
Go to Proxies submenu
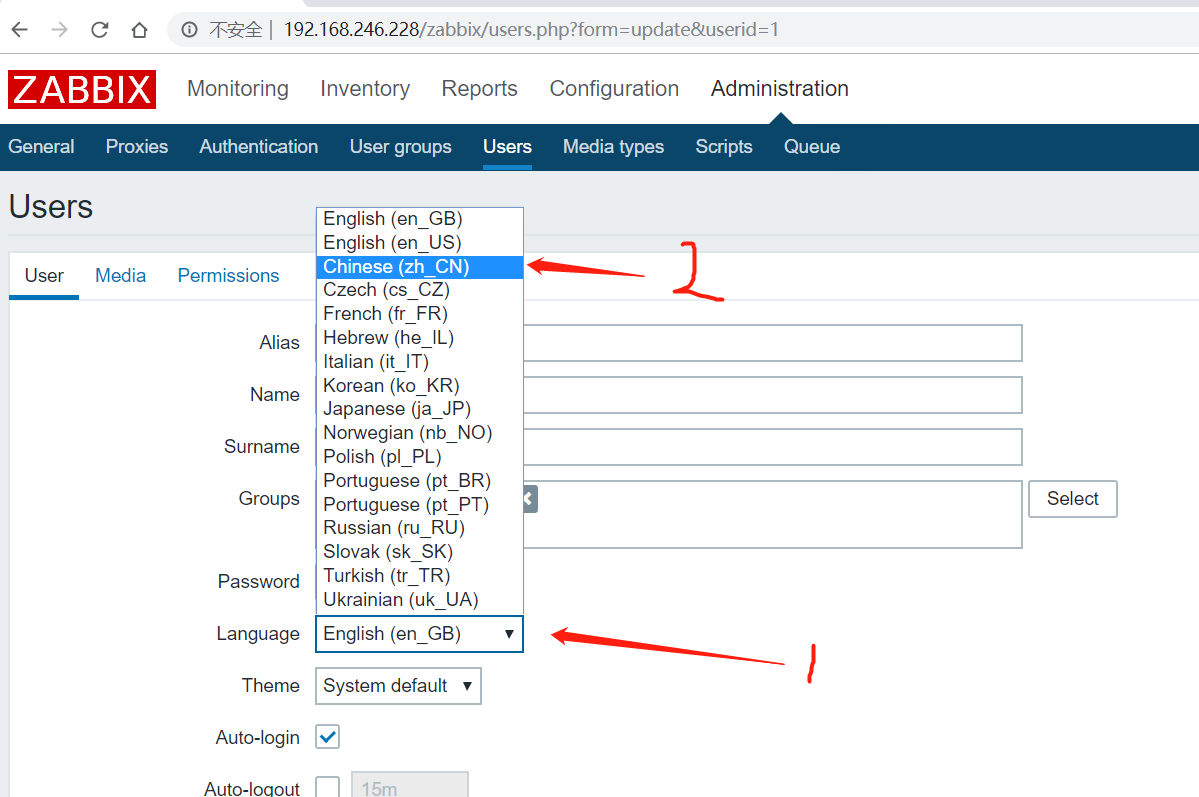[x=137, y=146]
